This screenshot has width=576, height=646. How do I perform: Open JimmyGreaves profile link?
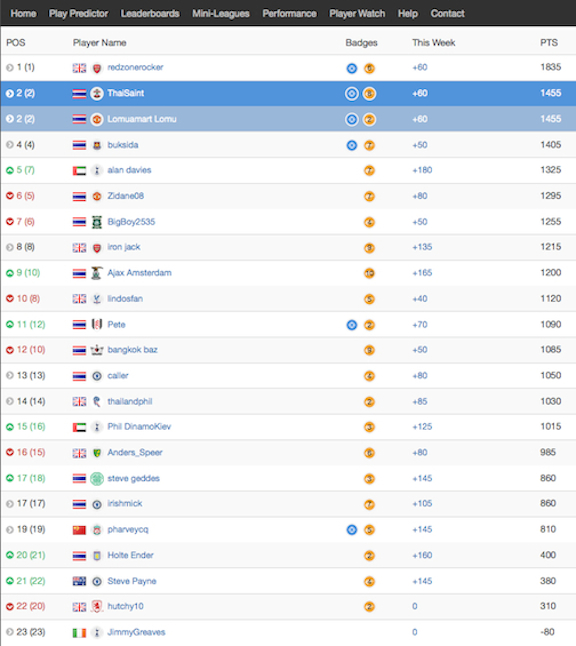(136, 632)
